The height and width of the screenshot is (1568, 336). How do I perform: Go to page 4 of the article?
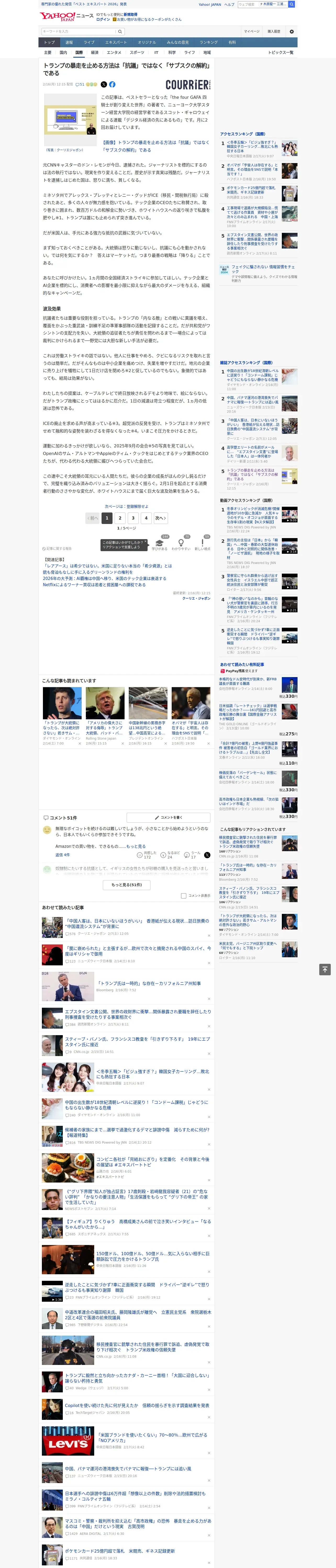pyautogui.click(x=146, y=518)
